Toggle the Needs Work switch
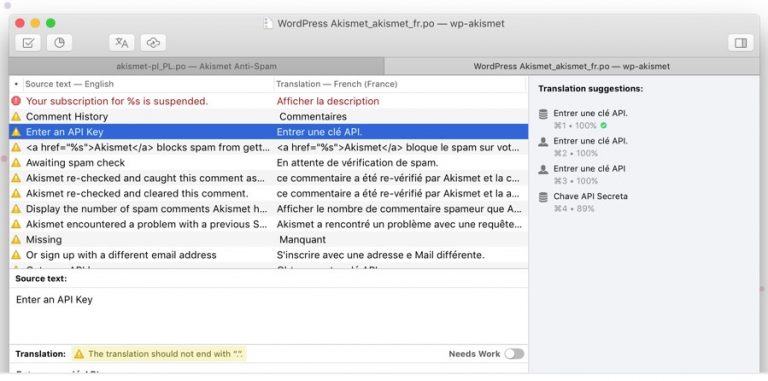The image size is (768, 381). [x=514, y=354]
